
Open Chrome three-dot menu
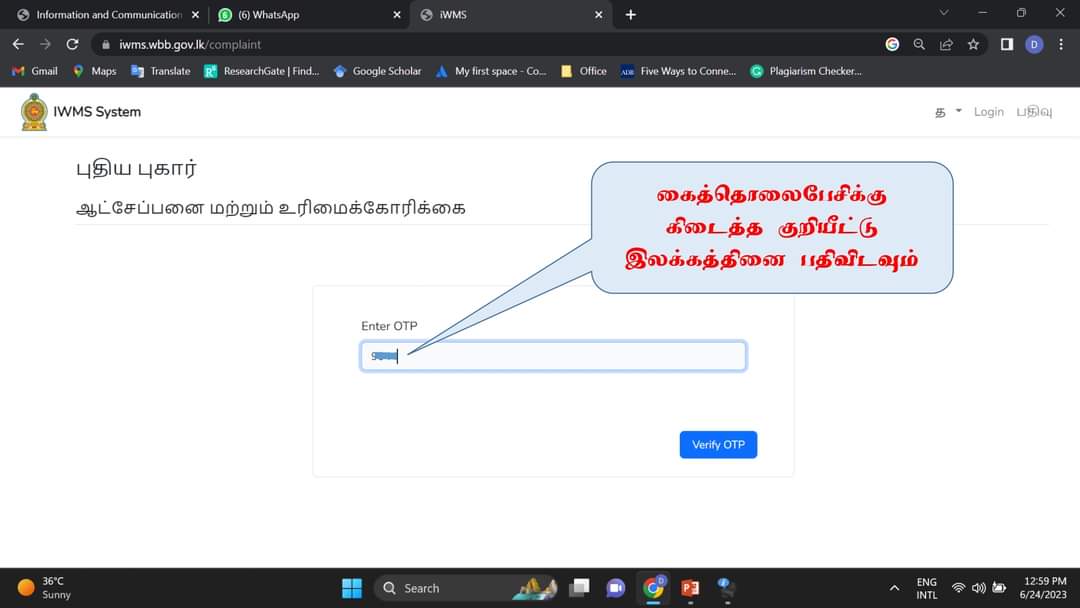tap(1061, 44)
